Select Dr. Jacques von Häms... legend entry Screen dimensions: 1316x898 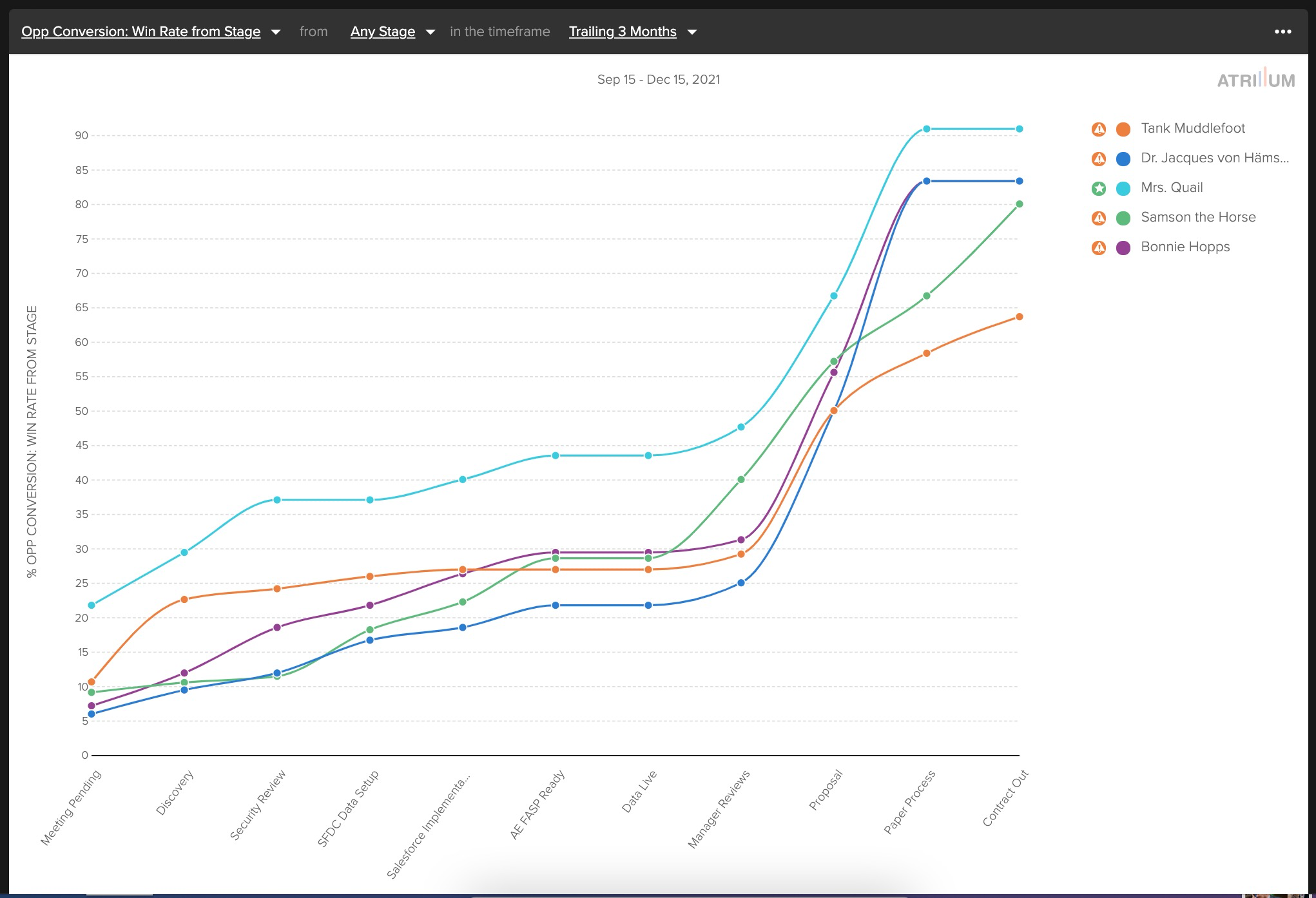1215,158
